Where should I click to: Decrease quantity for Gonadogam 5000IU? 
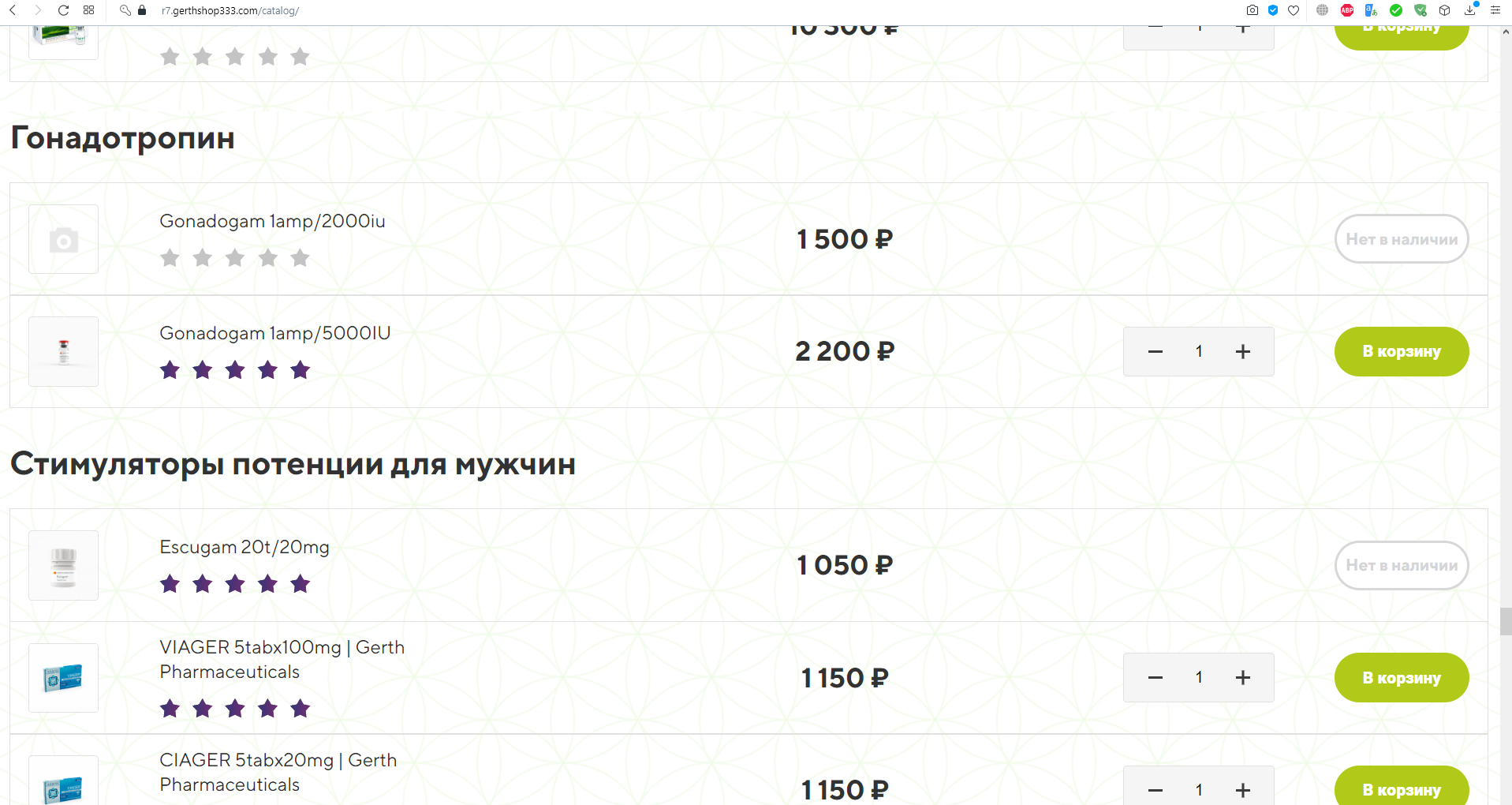[x=1155, y=351]
